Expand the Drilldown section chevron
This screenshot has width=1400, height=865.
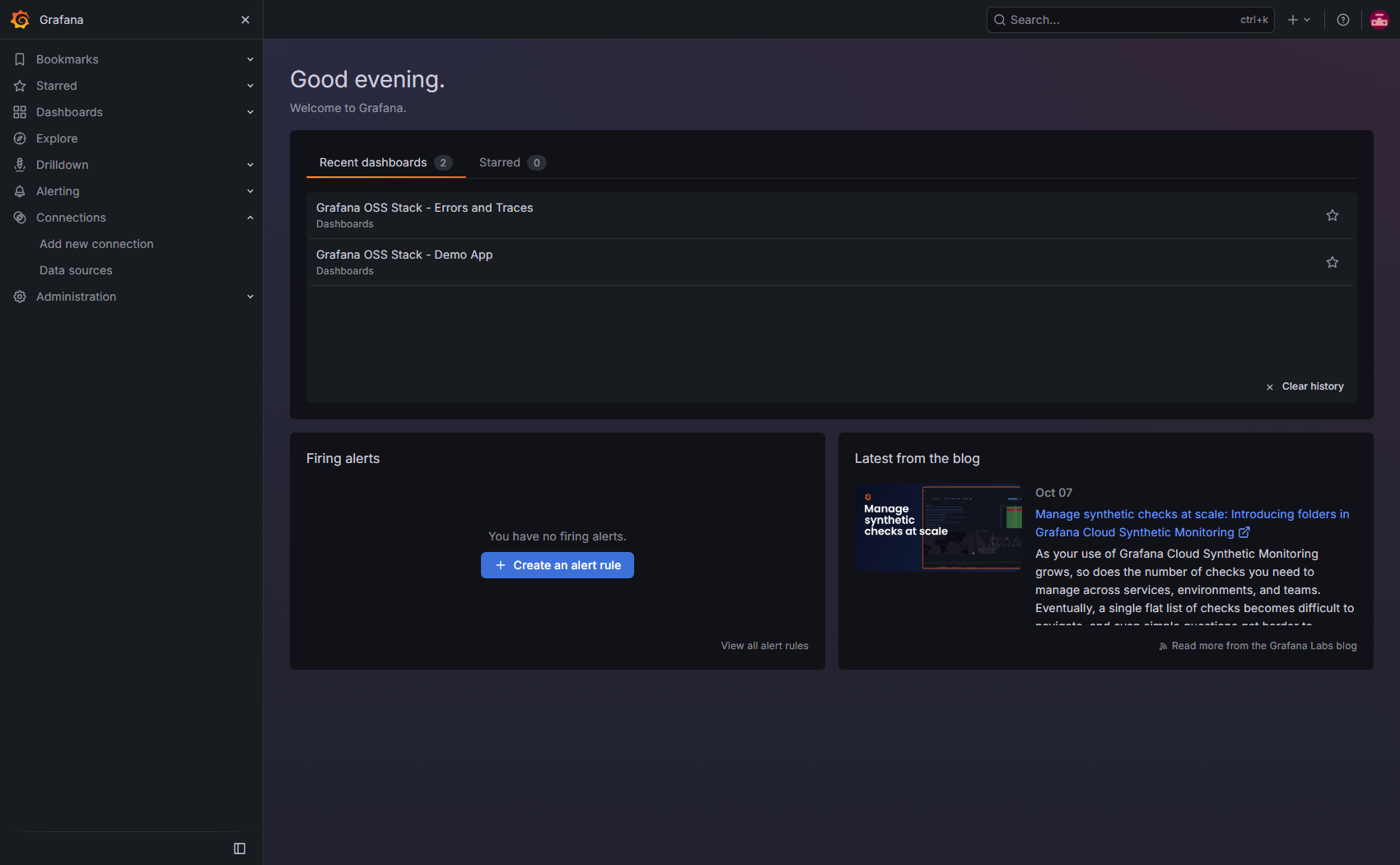250,165
